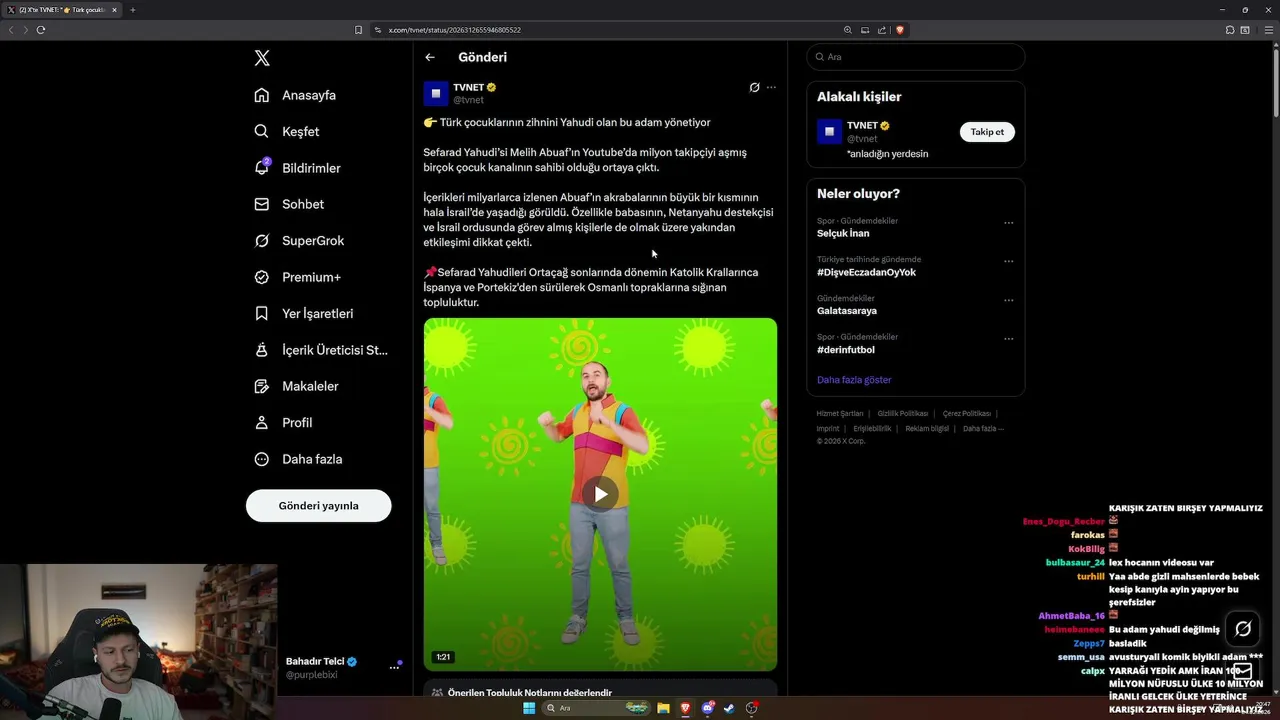1280x720 pixels.
Task: Select the X'te TVNET tab
Action: coord(62,10)
